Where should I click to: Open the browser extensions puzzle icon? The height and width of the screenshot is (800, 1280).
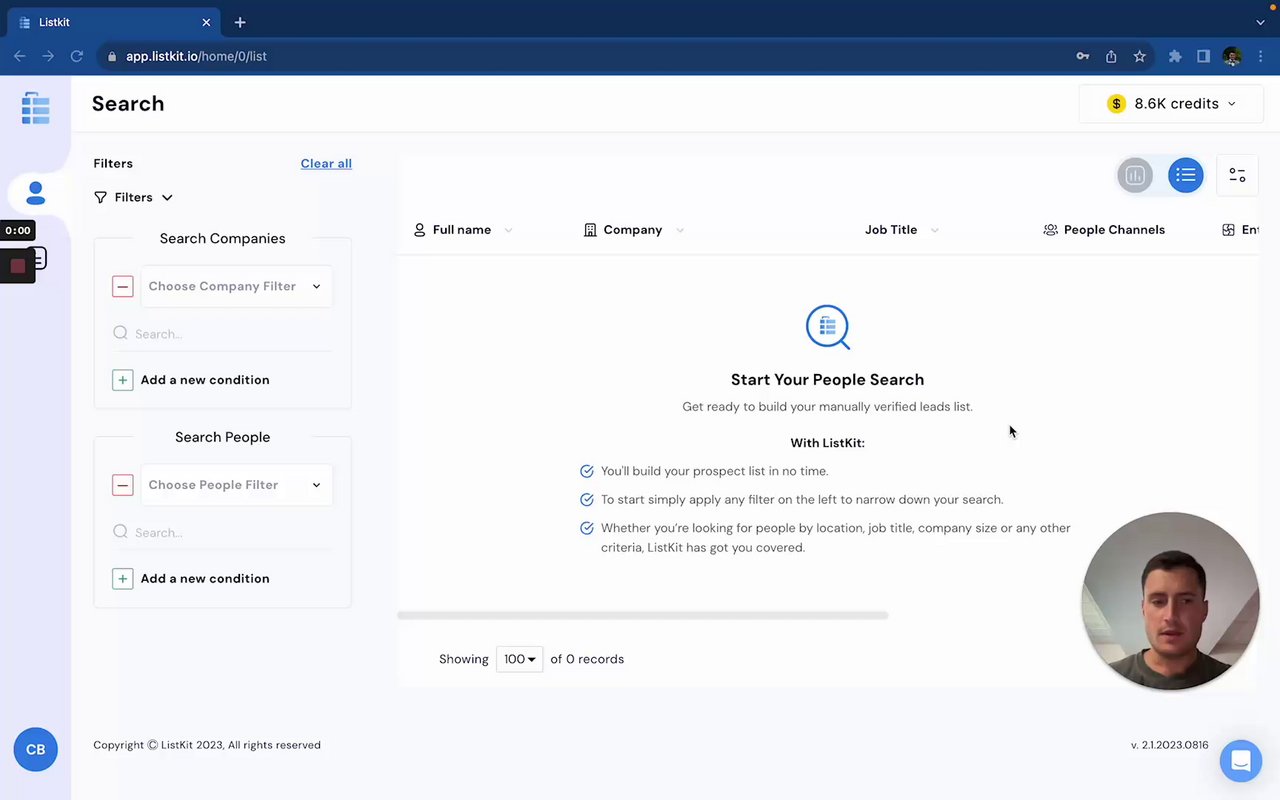click(1175, 56)
